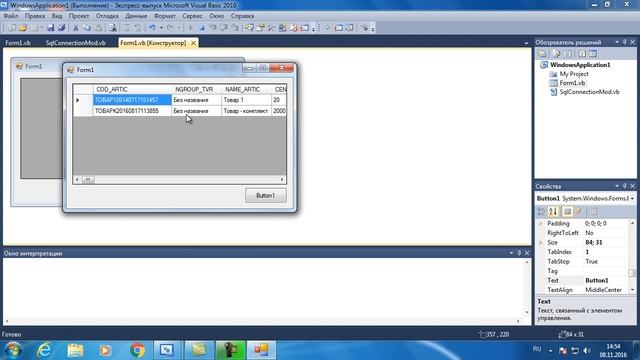640x360 pixels.
Task: Open the Отладка menu
Action: [x=107, y=16]
